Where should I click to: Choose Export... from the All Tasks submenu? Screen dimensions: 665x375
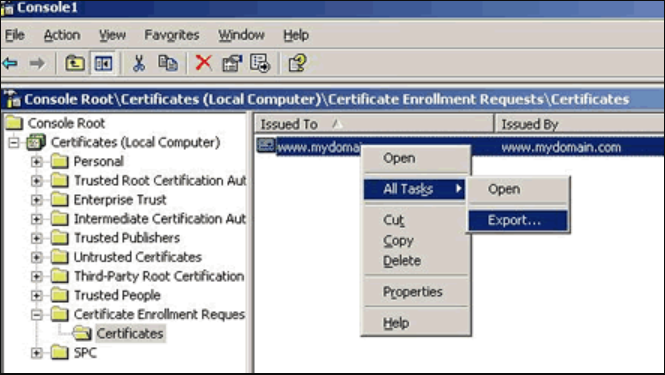(518, 220)
